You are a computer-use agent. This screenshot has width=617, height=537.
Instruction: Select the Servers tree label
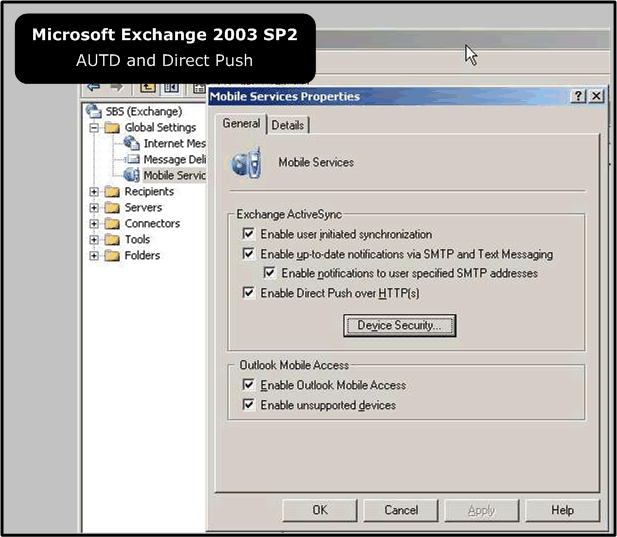143,207
